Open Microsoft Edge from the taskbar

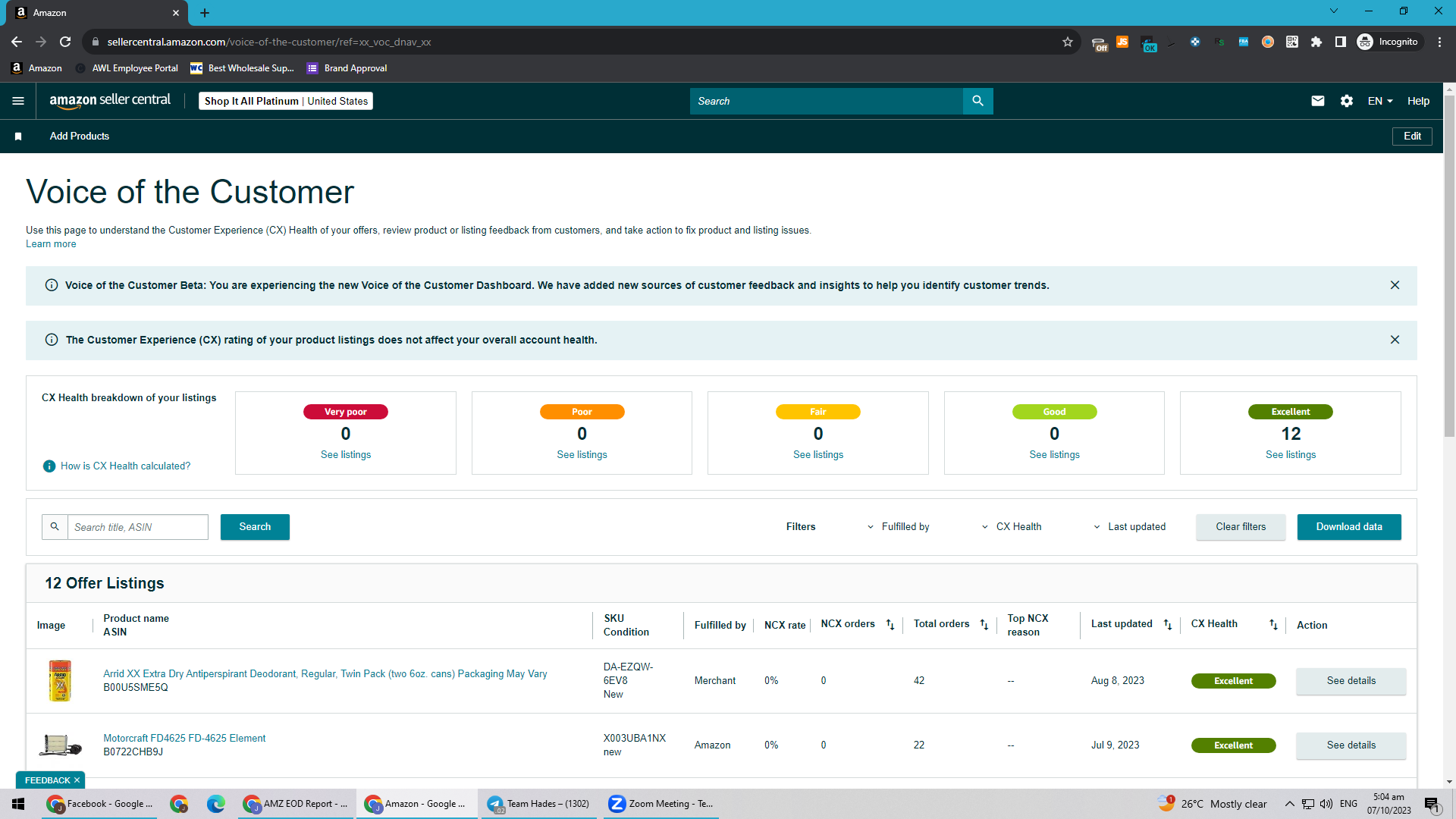(x=216, y=804)
